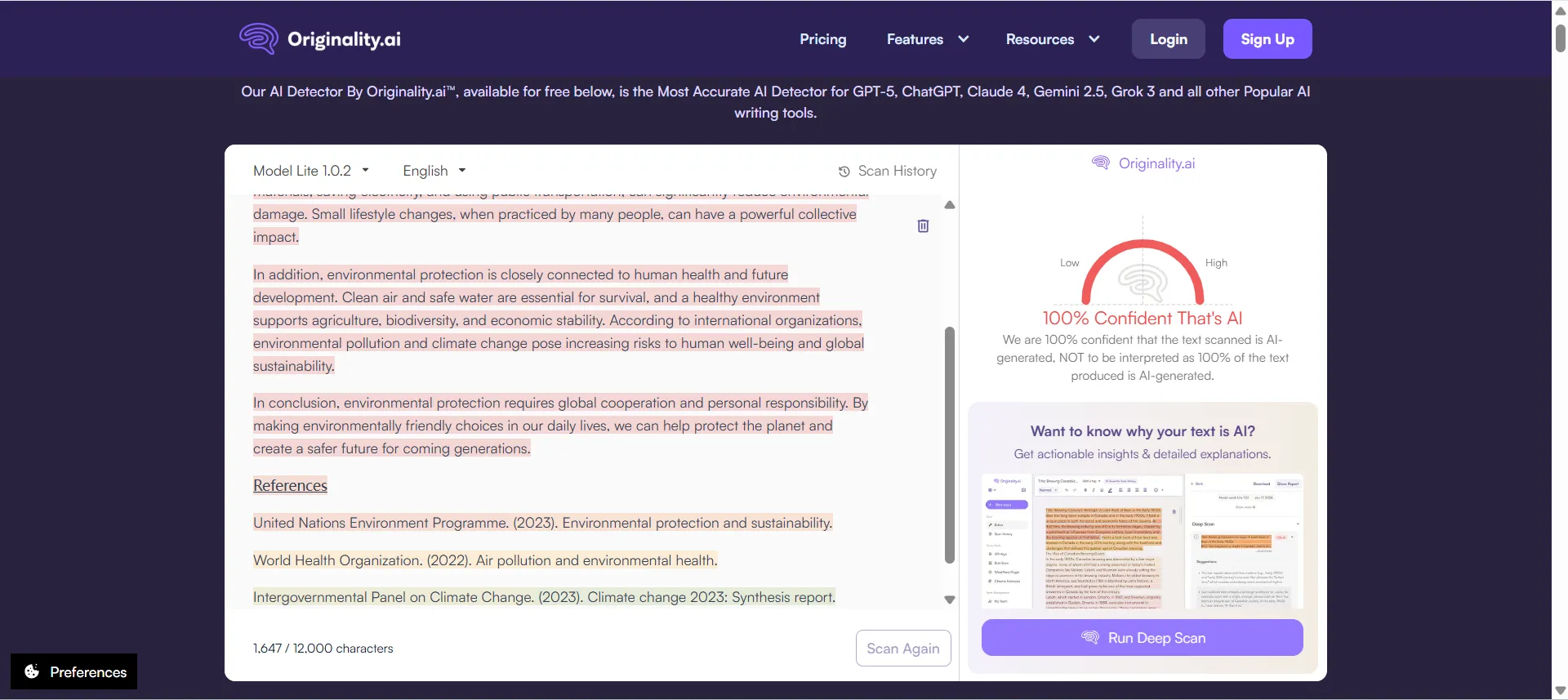Click the Originality.ai brain logo icon

259,38
